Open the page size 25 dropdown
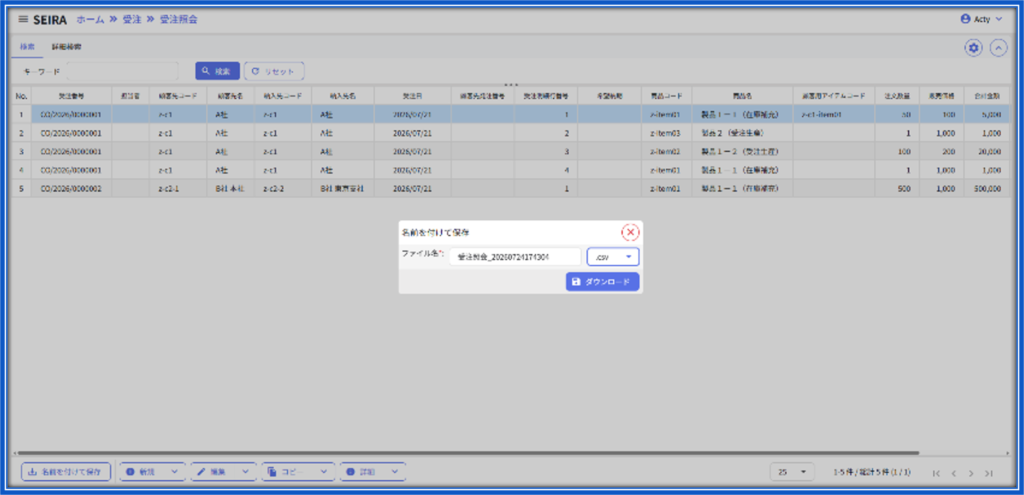1024x495 pixels. (792, 471)
